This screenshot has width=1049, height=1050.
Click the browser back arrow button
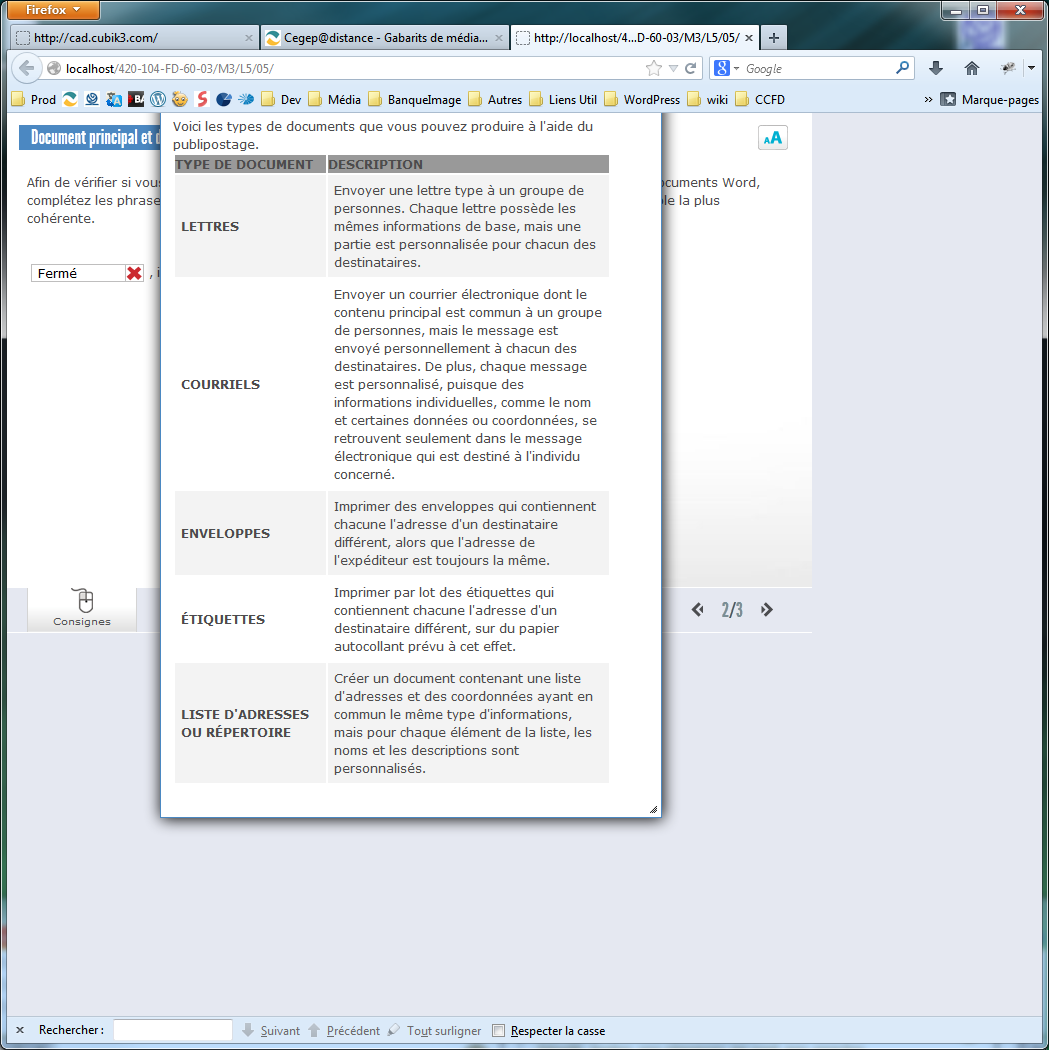coord(26,69)
